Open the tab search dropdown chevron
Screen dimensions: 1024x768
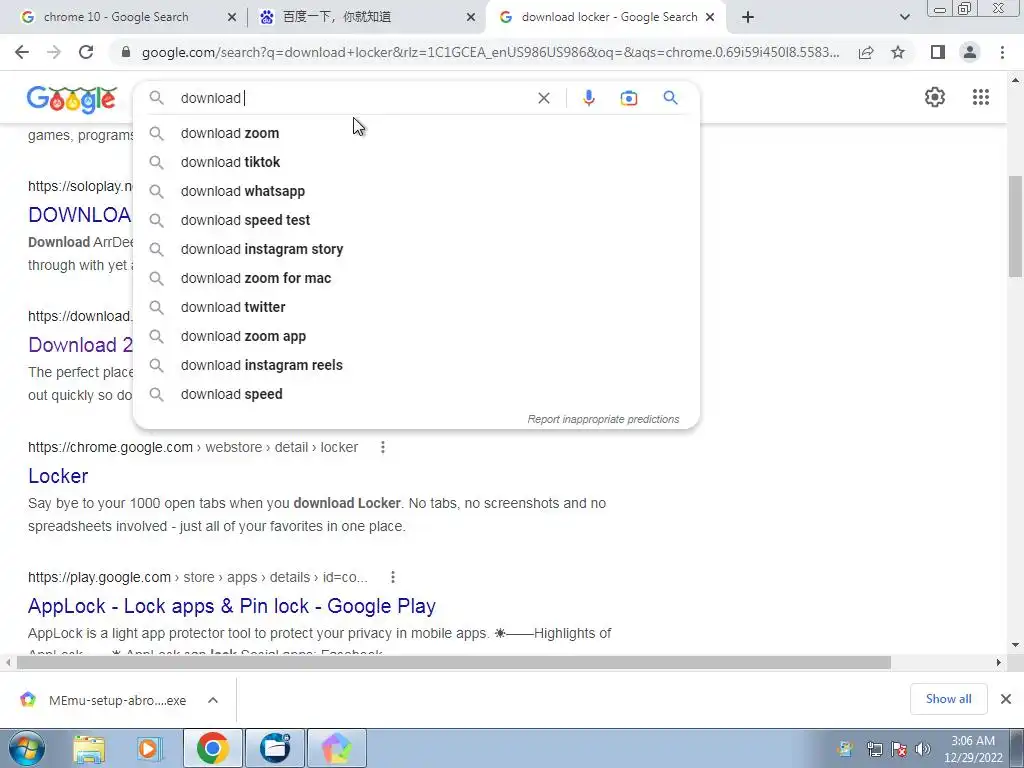[x=904, y=18]
